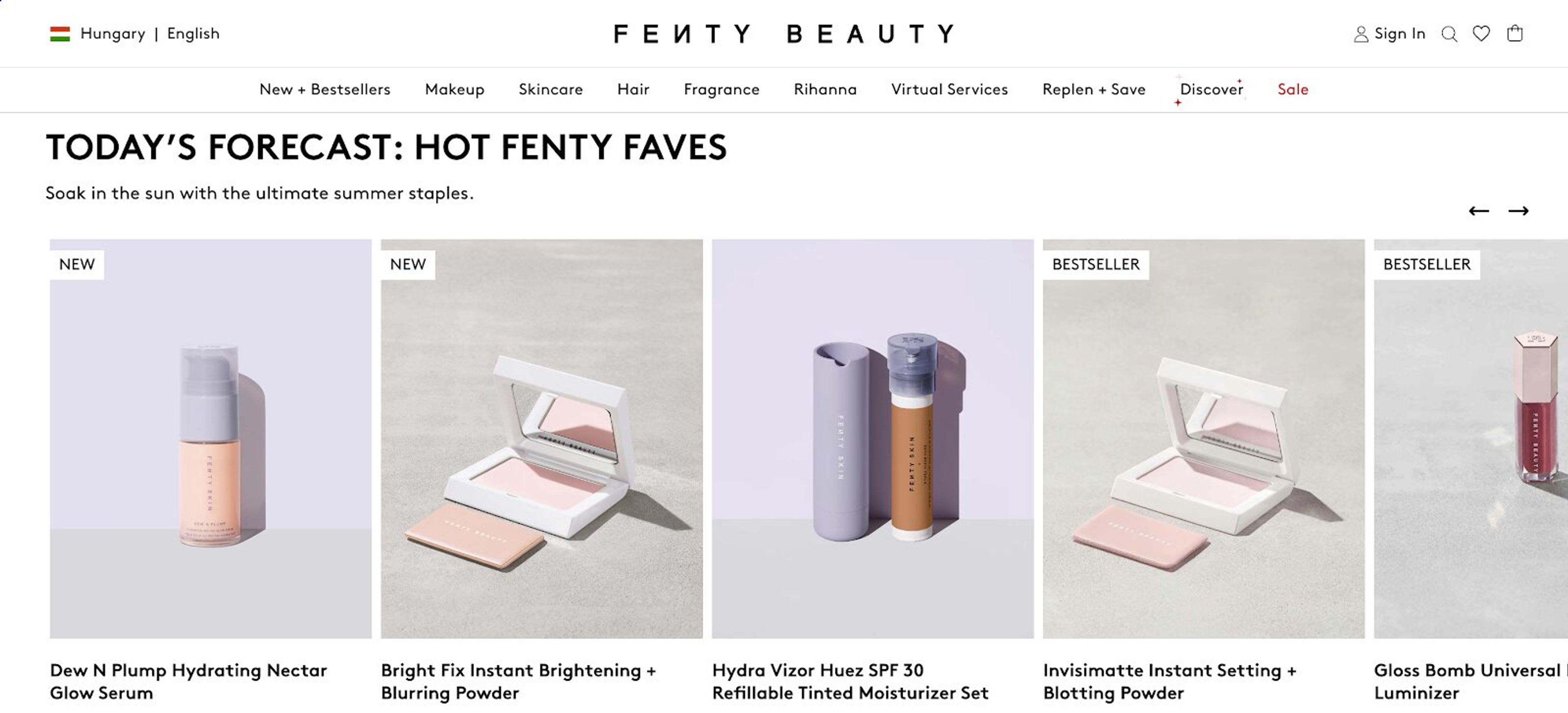Open the Sale section
The image size is (1568, 713).
[1292, 89]
